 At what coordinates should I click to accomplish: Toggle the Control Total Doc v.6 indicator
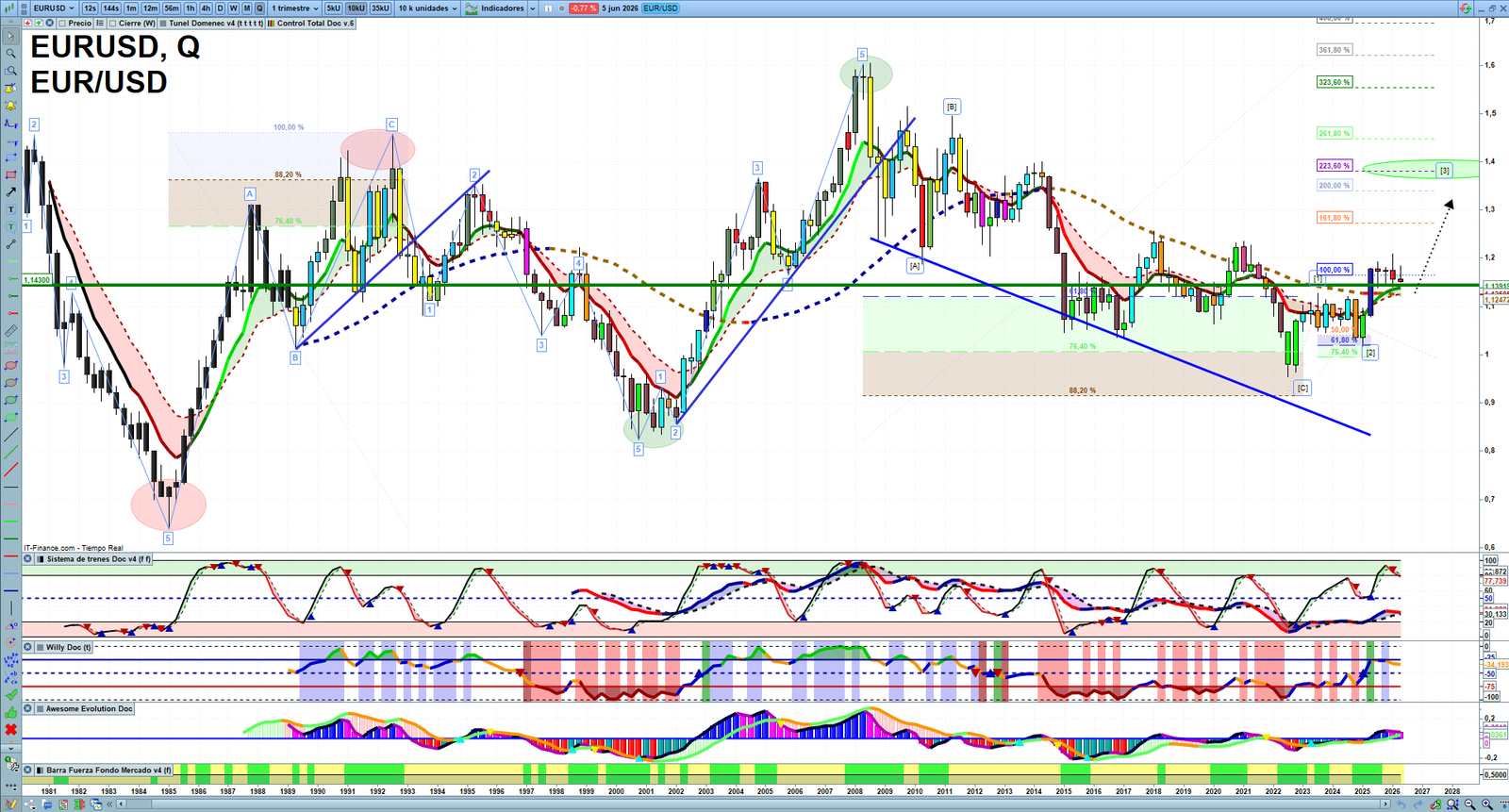click(271, 24)
